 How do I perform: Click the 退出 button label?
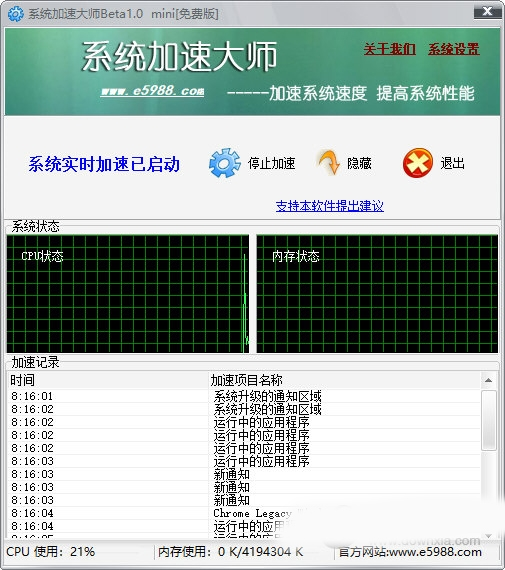[x=453, y=163]
